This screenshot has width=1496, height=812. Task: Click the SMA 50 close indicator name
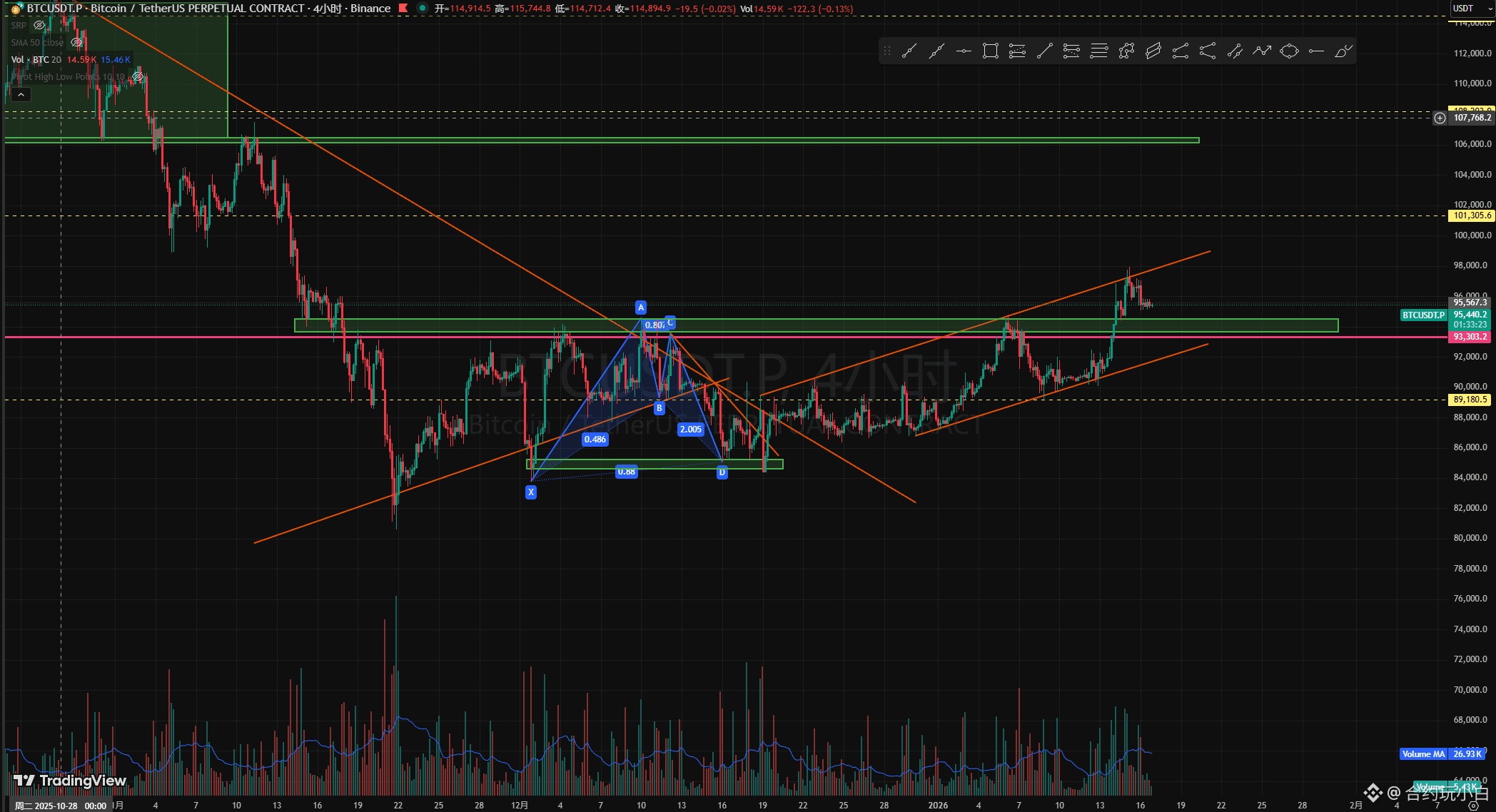click(37, 42)
